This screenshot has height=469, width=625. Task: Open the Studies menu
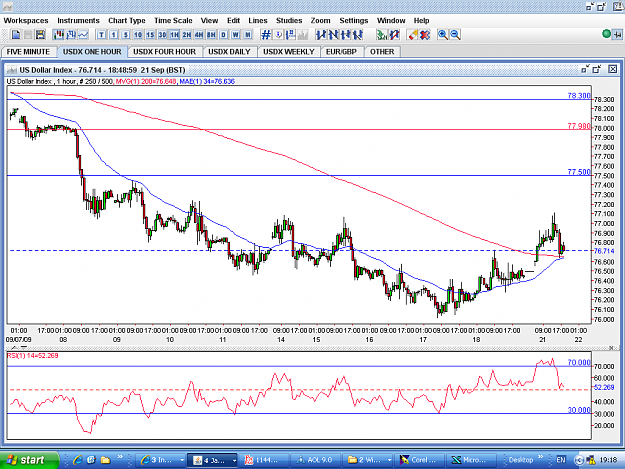pos(289,21)
